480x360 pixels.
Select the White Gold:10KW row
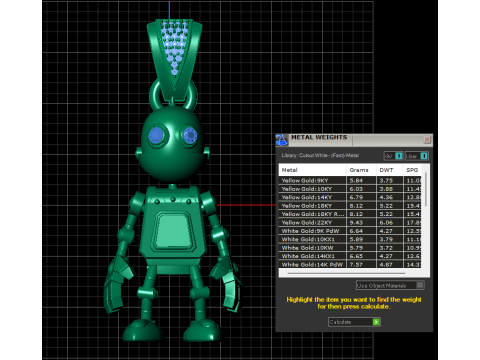[350, 248]
